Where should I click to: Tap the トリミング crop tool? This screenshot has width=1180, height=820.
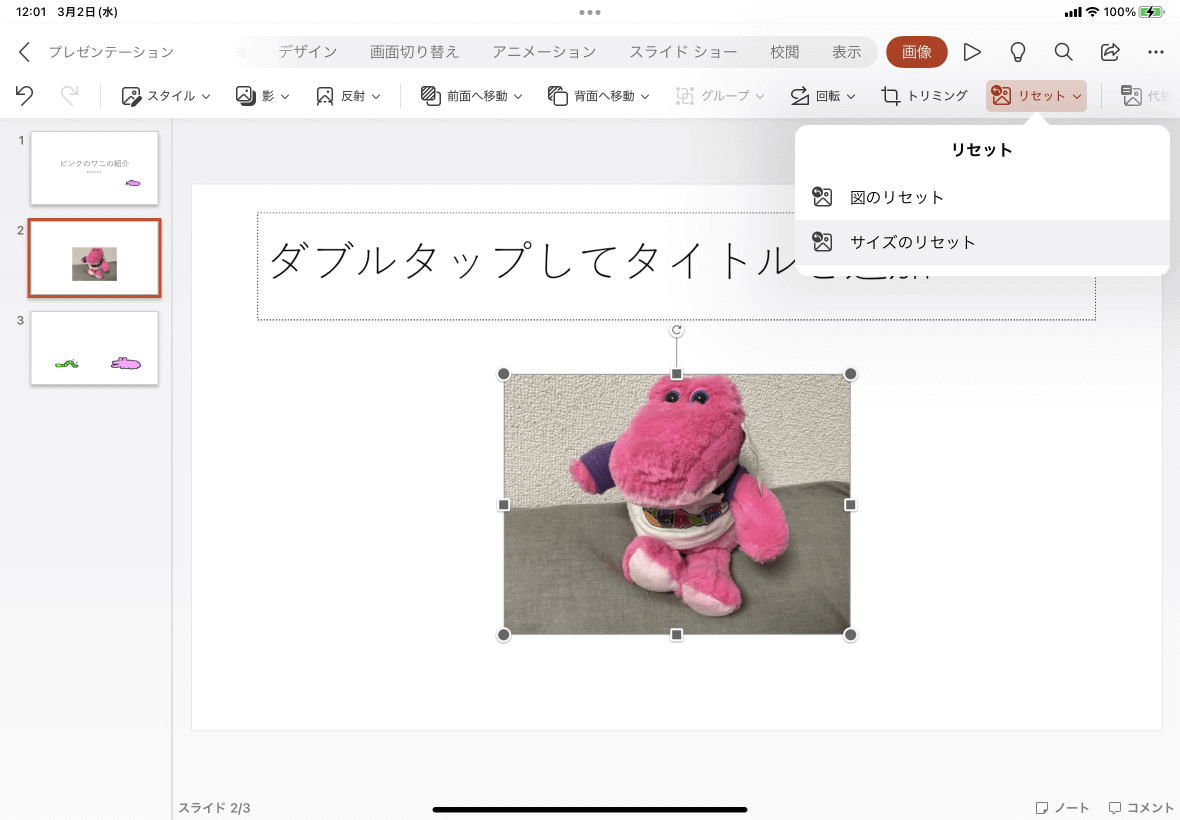(x=924, y=96)
